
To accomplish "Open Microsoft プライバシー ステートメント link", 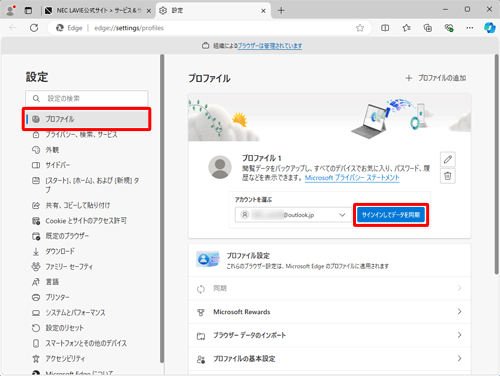I will [x=352, y=178].
